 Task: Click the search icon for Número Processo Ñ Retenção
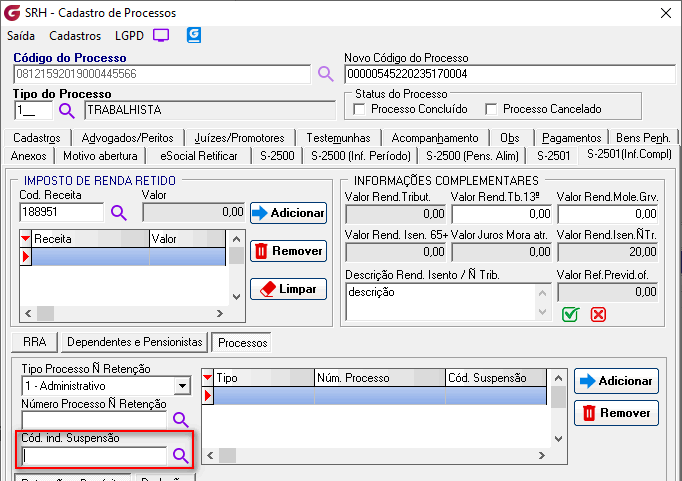pyautogui.click(x=181, y=420)
